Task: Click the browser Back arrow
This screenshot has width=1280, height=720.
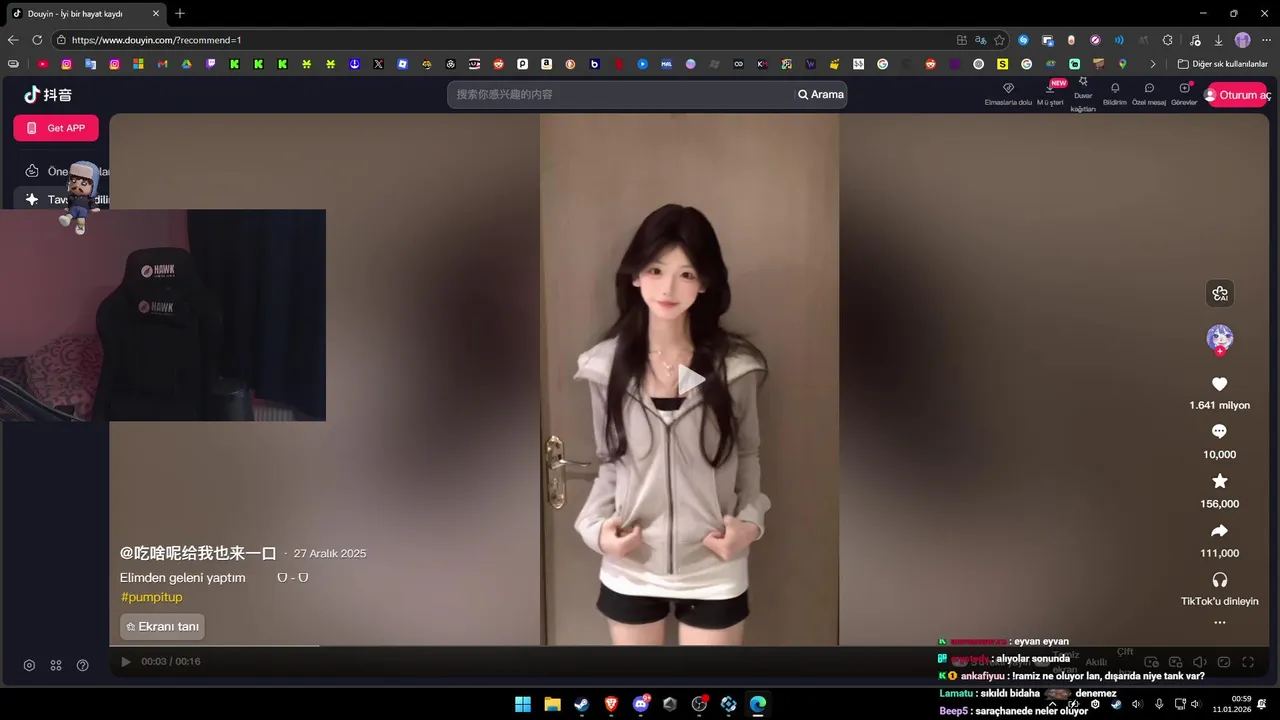Action: (13, 40)
